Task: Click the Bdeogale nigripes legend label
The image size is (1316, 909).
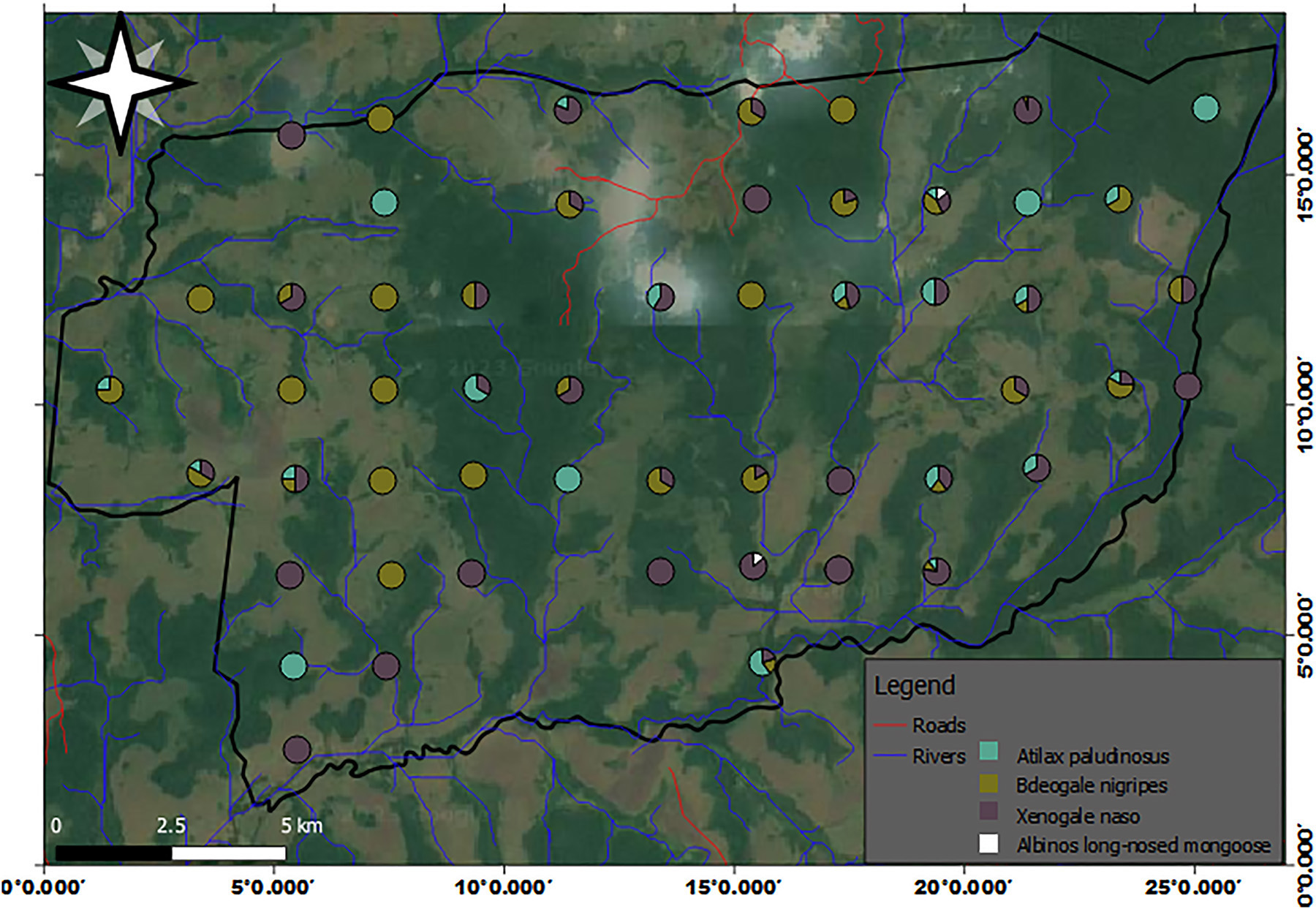Action: point(1091,785)
